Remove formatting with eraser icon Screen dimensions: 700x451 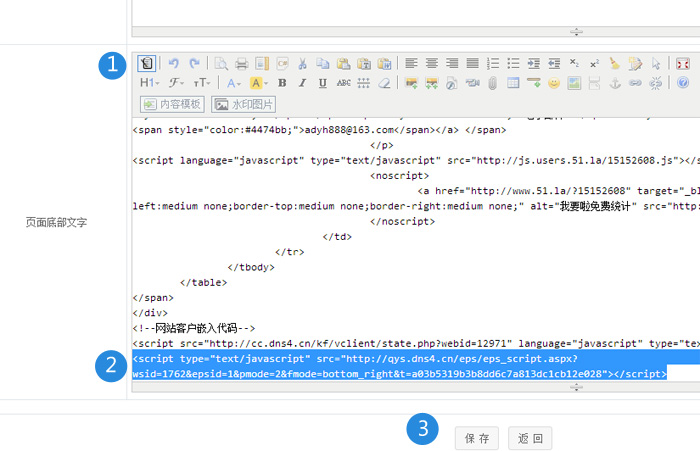click(x=384, y=83)
